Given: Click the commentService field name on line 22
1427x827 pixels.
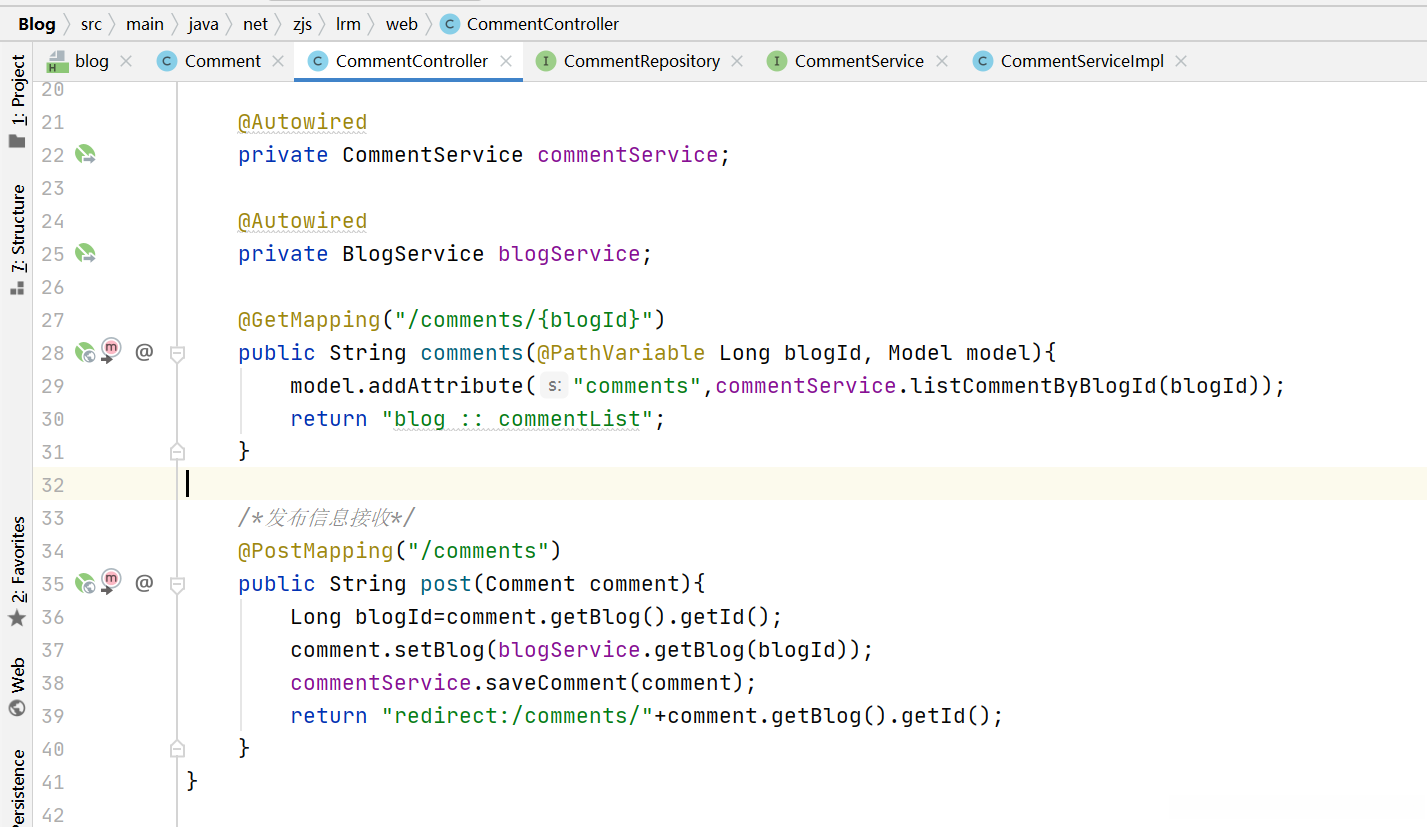Looking at the screenshot, I should pyautogui.click(x=628, y=155).
